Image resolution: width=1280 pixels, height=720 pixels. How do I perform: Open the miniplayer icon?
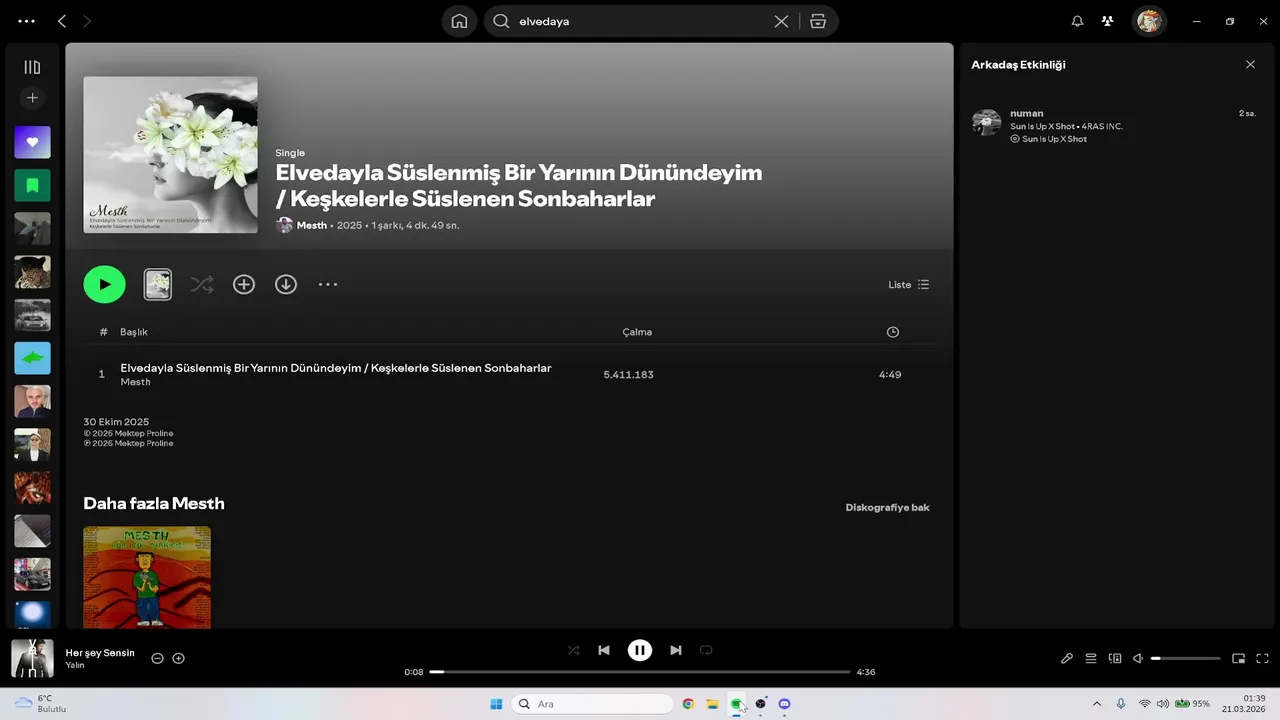click(1238, 658)
